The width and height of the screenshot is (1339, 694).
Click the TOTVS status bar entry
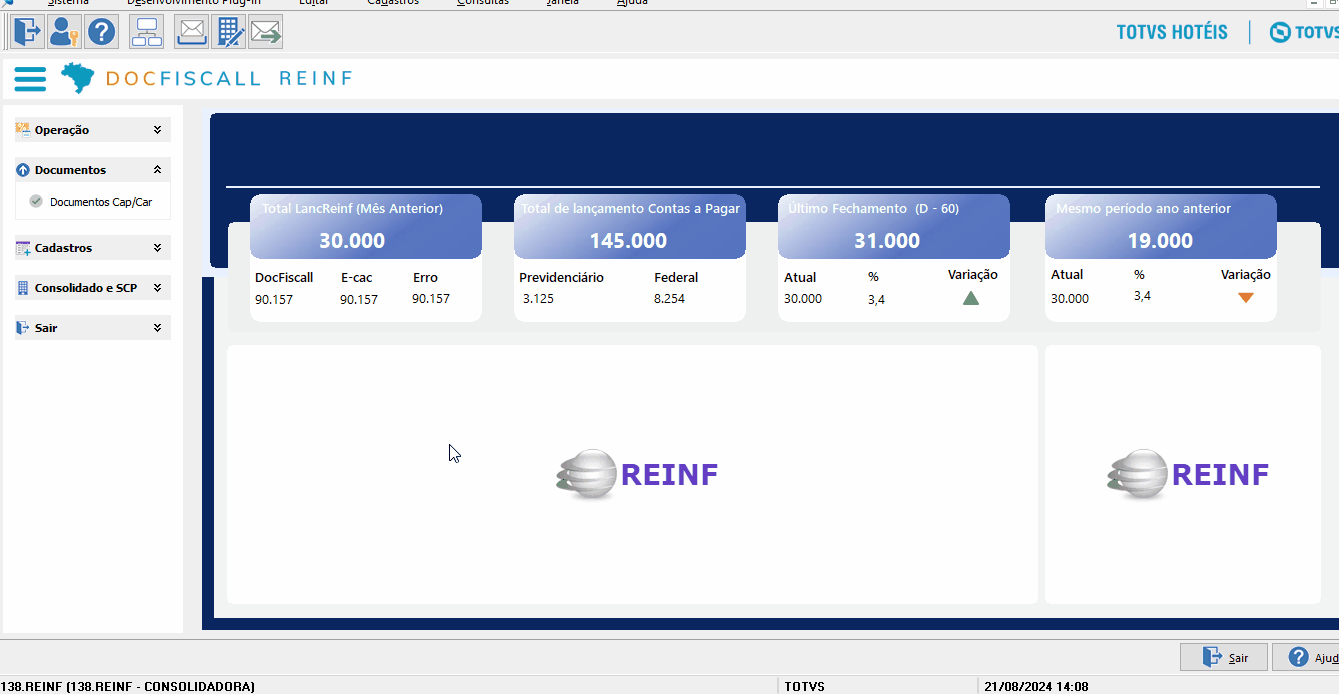click(805, 686)
